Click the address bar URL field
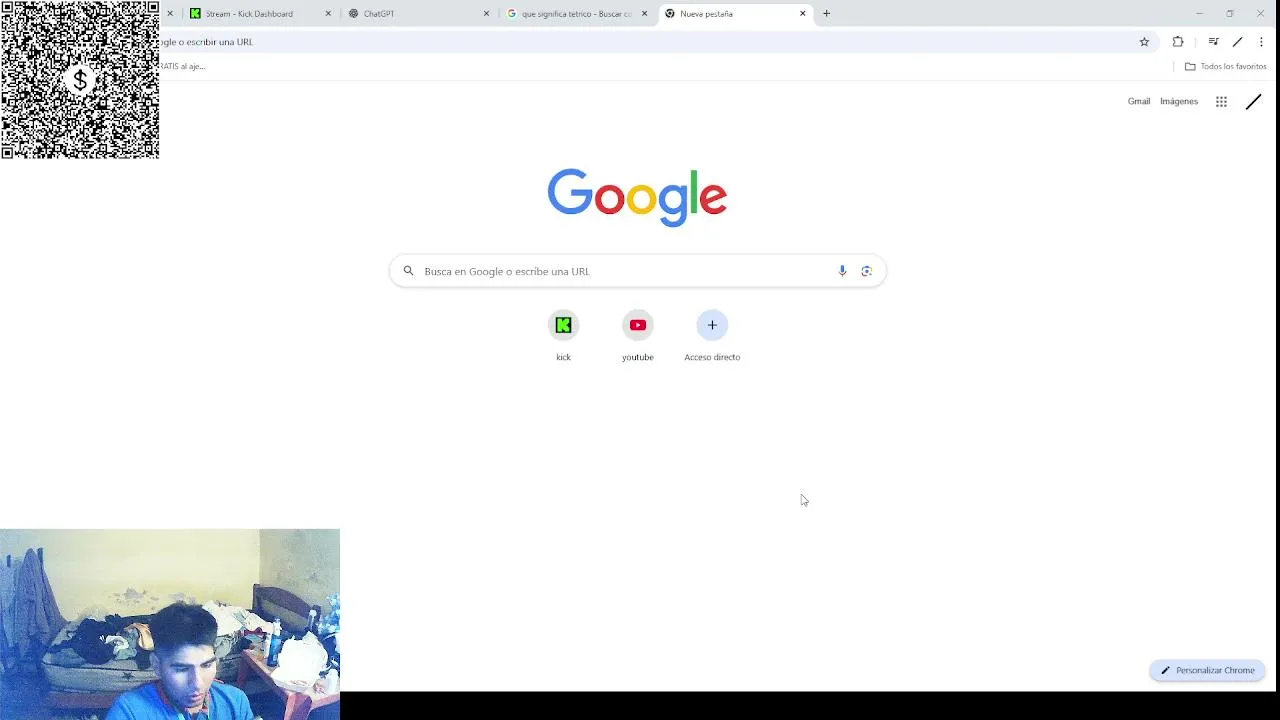Viewport: 1280px width, 720px height. click(x=640, y=42)
